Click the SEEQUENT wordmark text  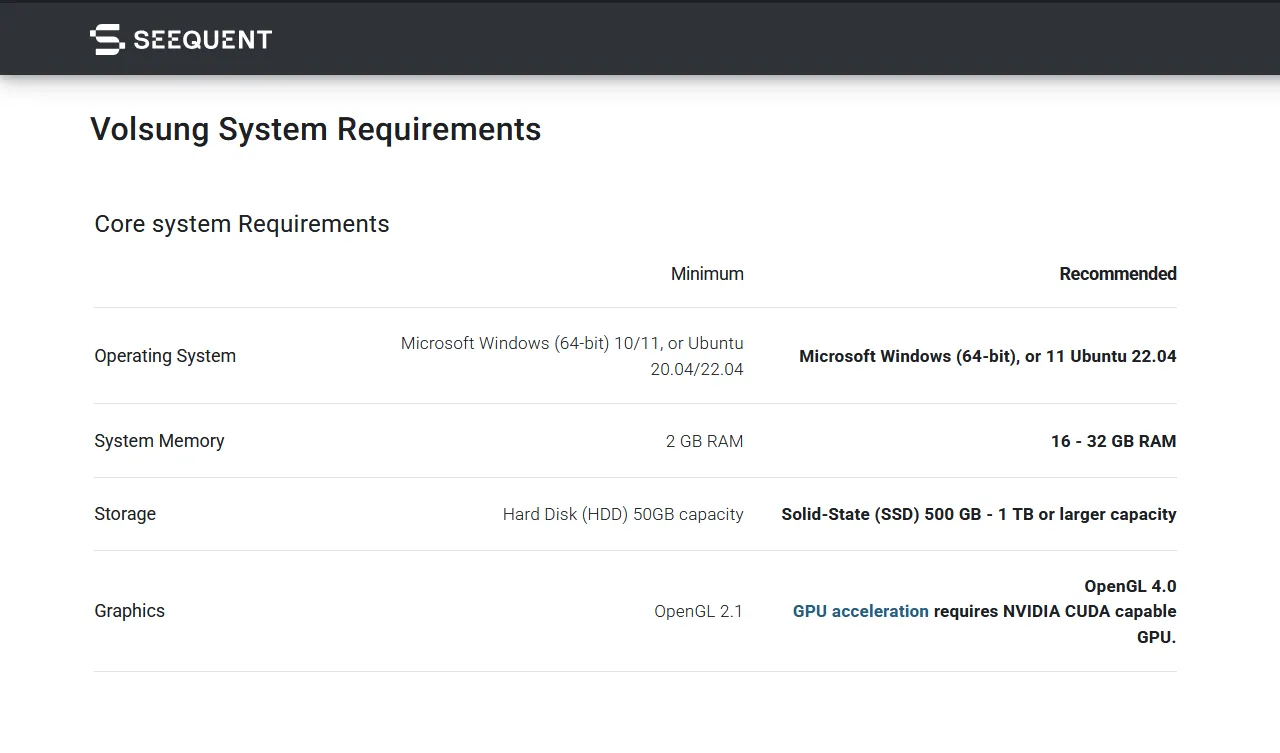(203, 40)
